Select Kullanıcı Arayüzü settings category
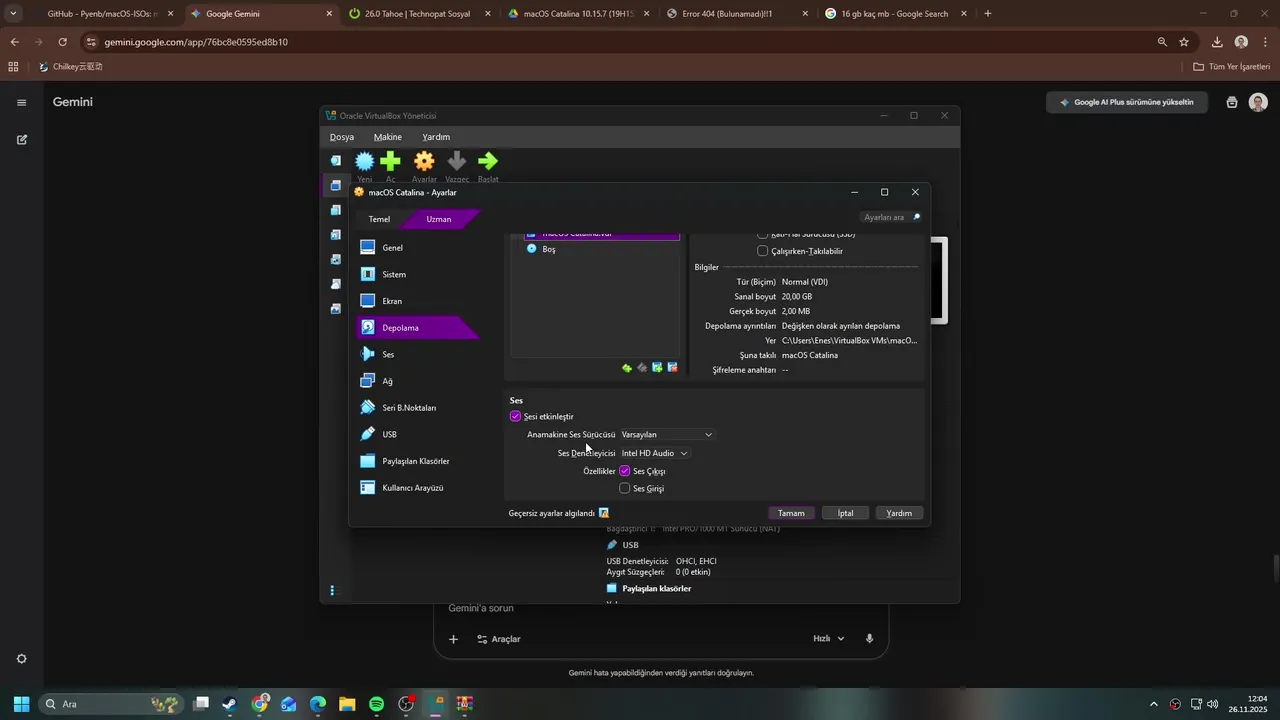1280x720 pixels. pos(418,488)
